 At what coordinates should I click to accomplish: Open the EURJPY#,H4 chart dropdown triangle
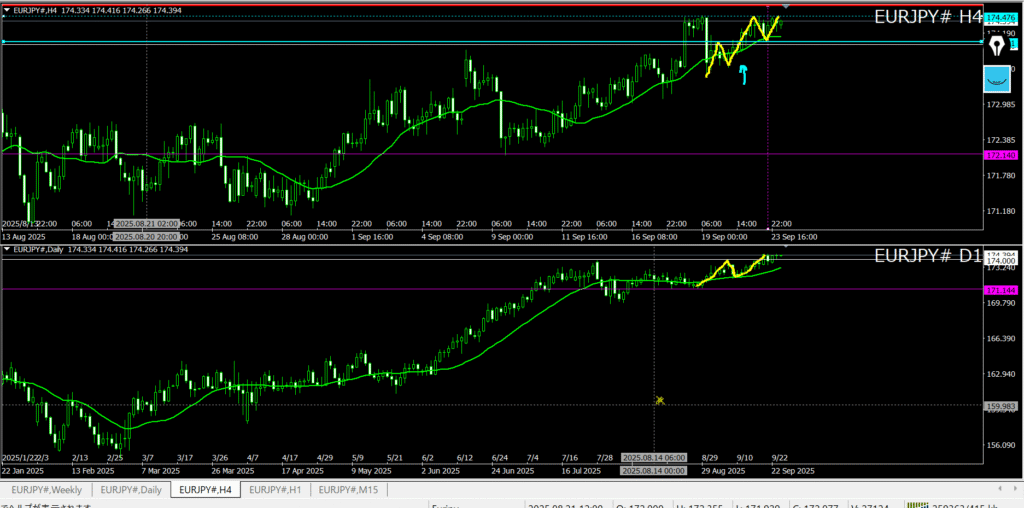pos(8,9)
